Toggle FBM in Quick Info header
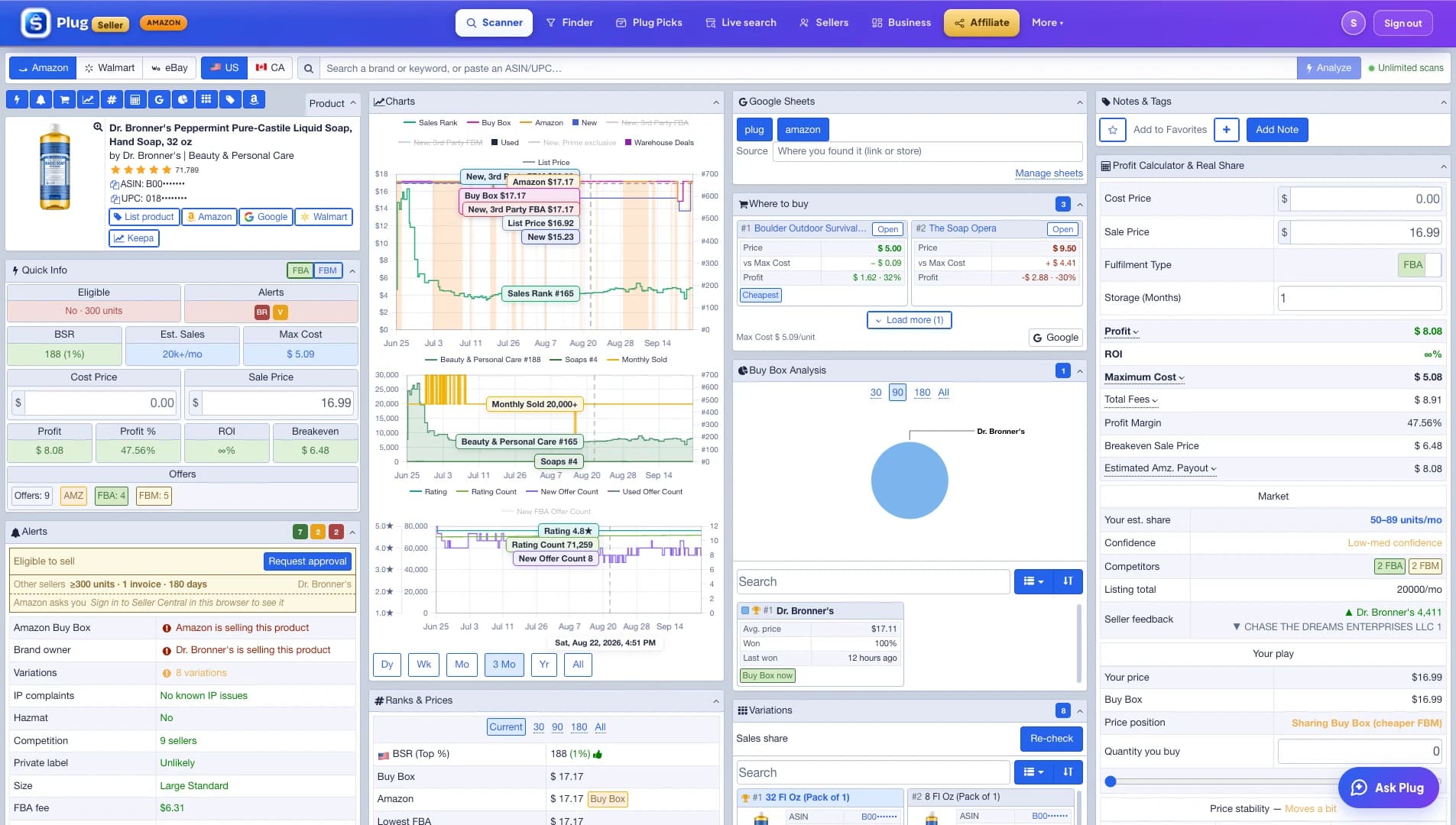The image size is (1456, 825). (328, 270)
